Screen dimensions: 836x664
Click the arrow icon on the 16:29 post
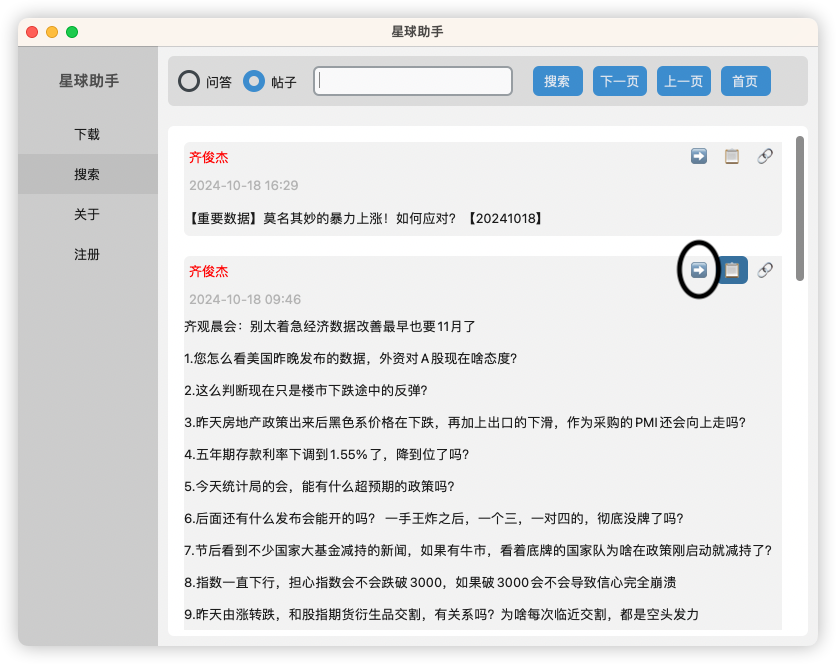[699, 156]
